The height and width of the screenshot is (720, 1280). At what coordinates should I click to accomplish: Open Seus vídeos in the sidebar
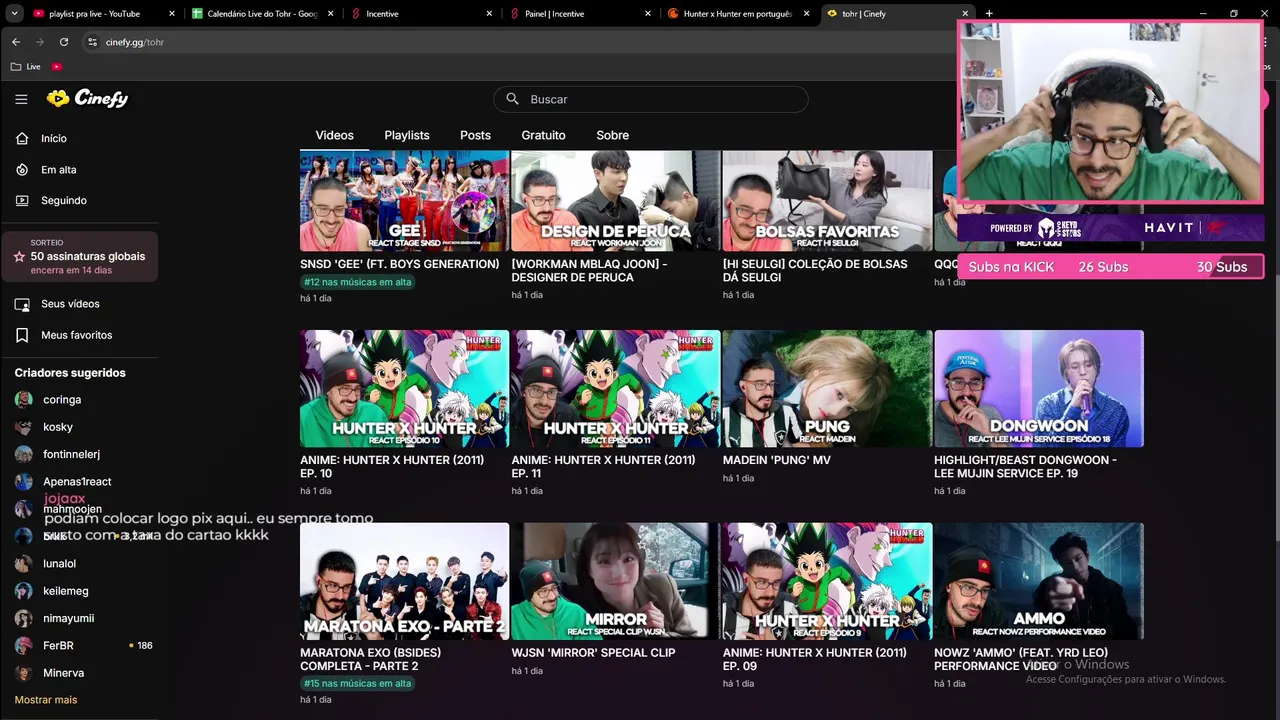[x=70, y=304]
